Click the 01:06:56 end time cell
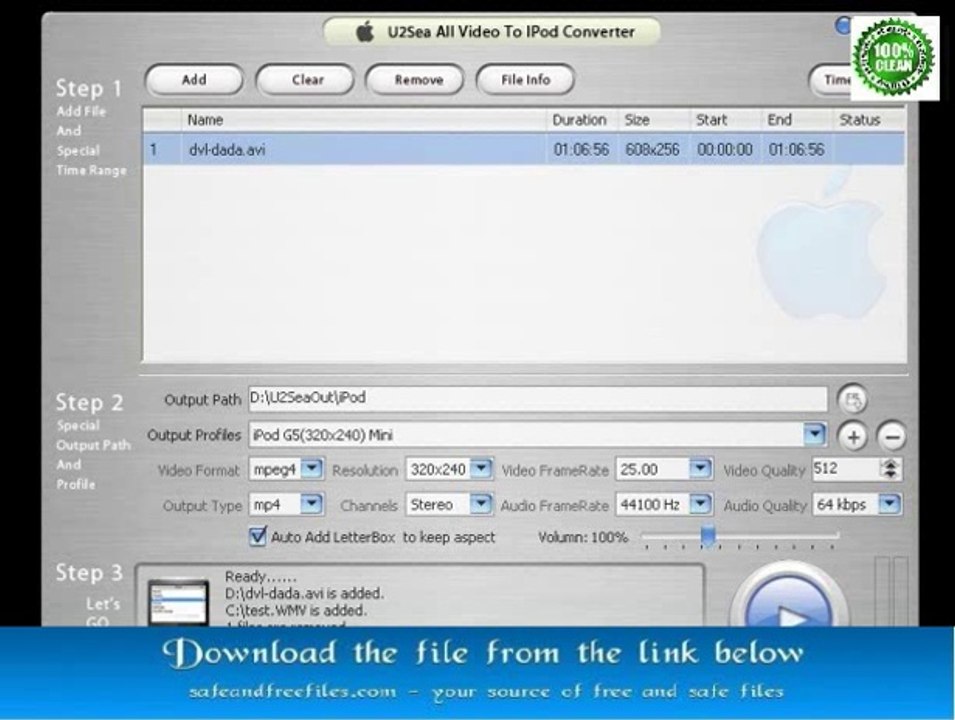The image size is (955, 720). pos(796,150)
